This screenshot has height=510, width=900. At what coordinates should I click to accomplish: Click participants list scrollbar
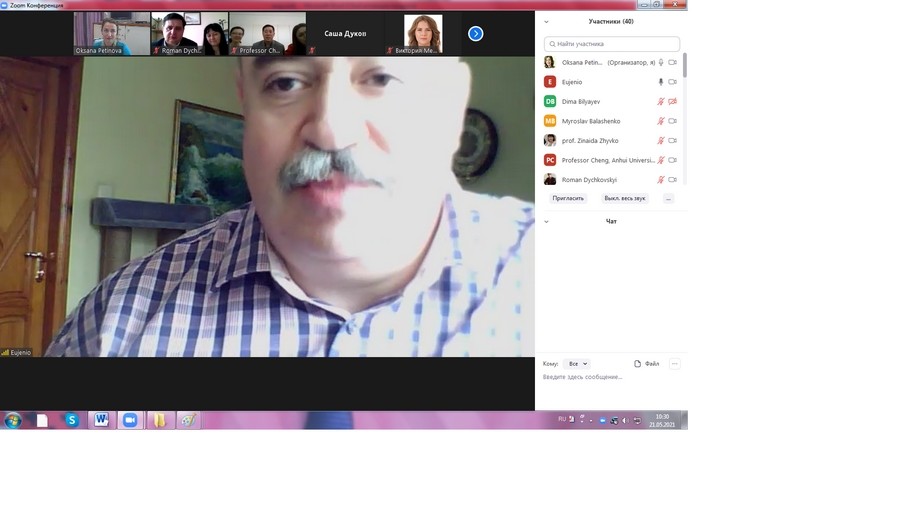[x=685, y=66]
